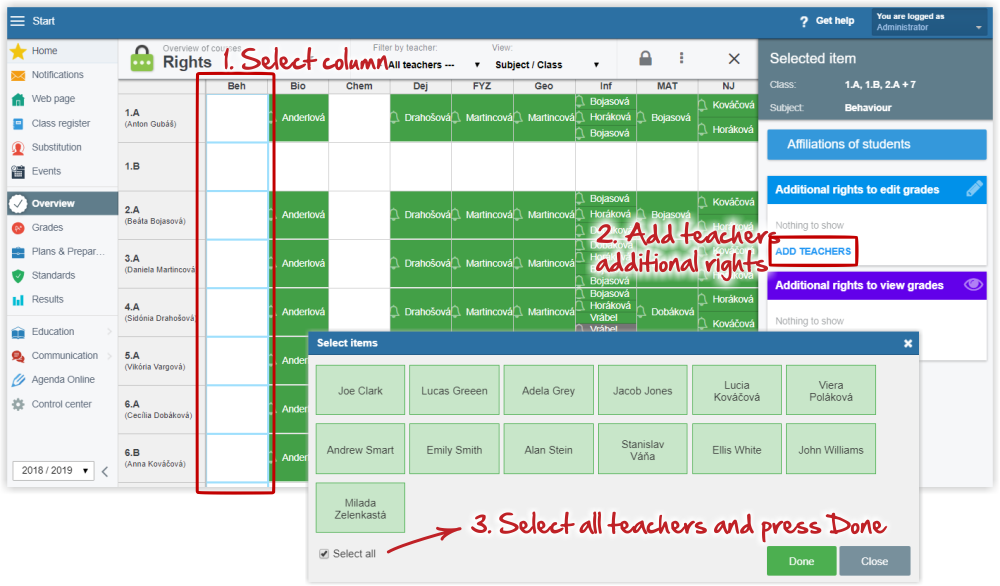Open the Filter by teacher dropdown
The image size is (1000, 586).
433,65
